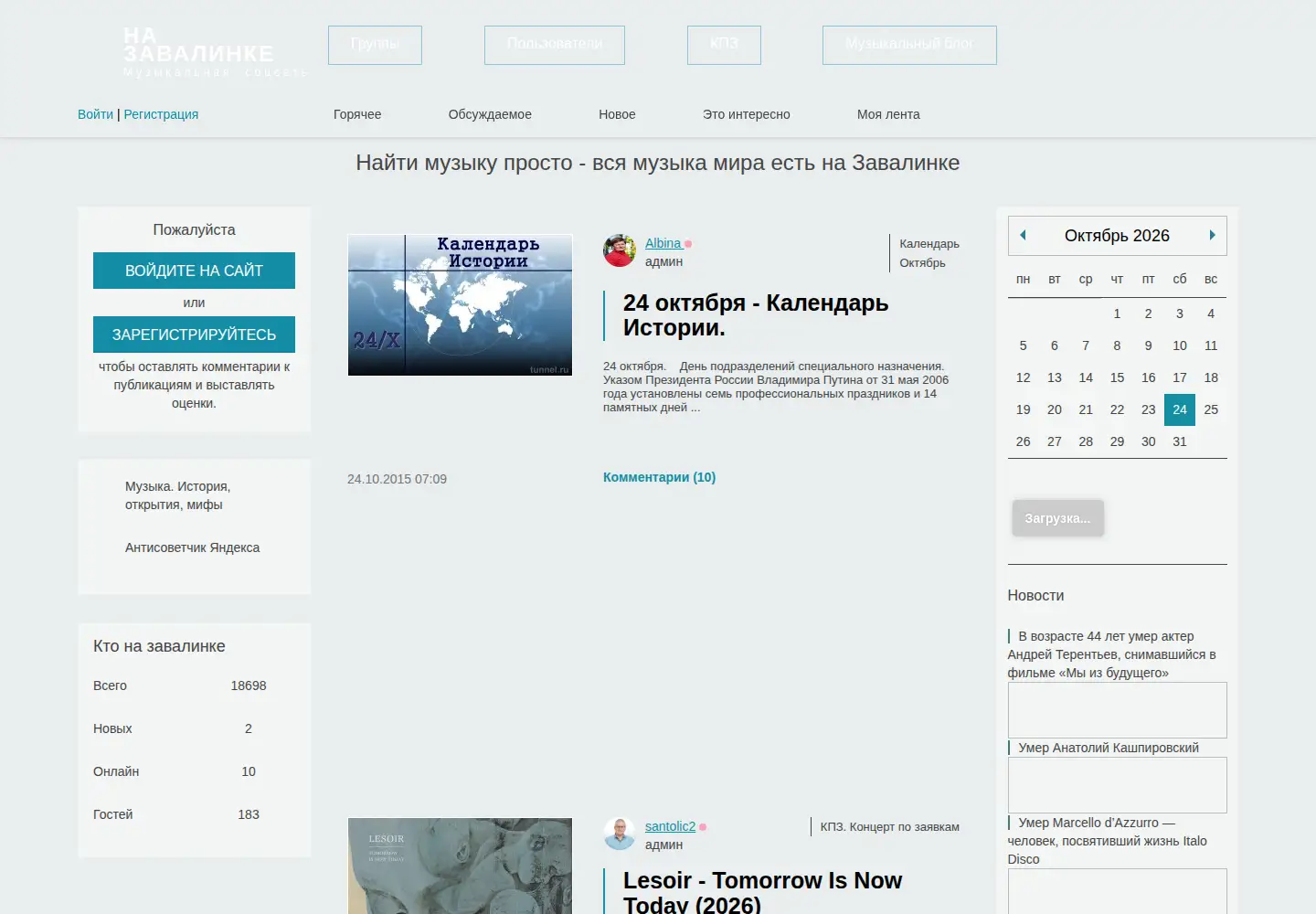1316x914 pixels.
Task: Click the На Завалинке site logo
Action: pos(215,52)
